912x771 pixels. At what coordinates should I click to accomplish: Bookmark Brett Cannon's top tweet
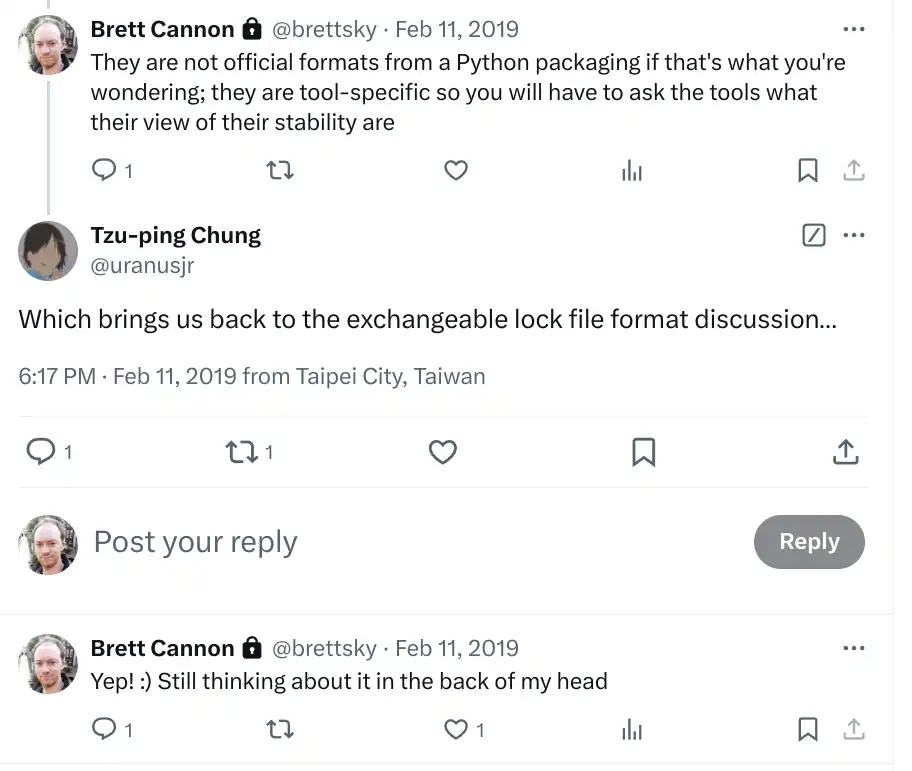808,171
